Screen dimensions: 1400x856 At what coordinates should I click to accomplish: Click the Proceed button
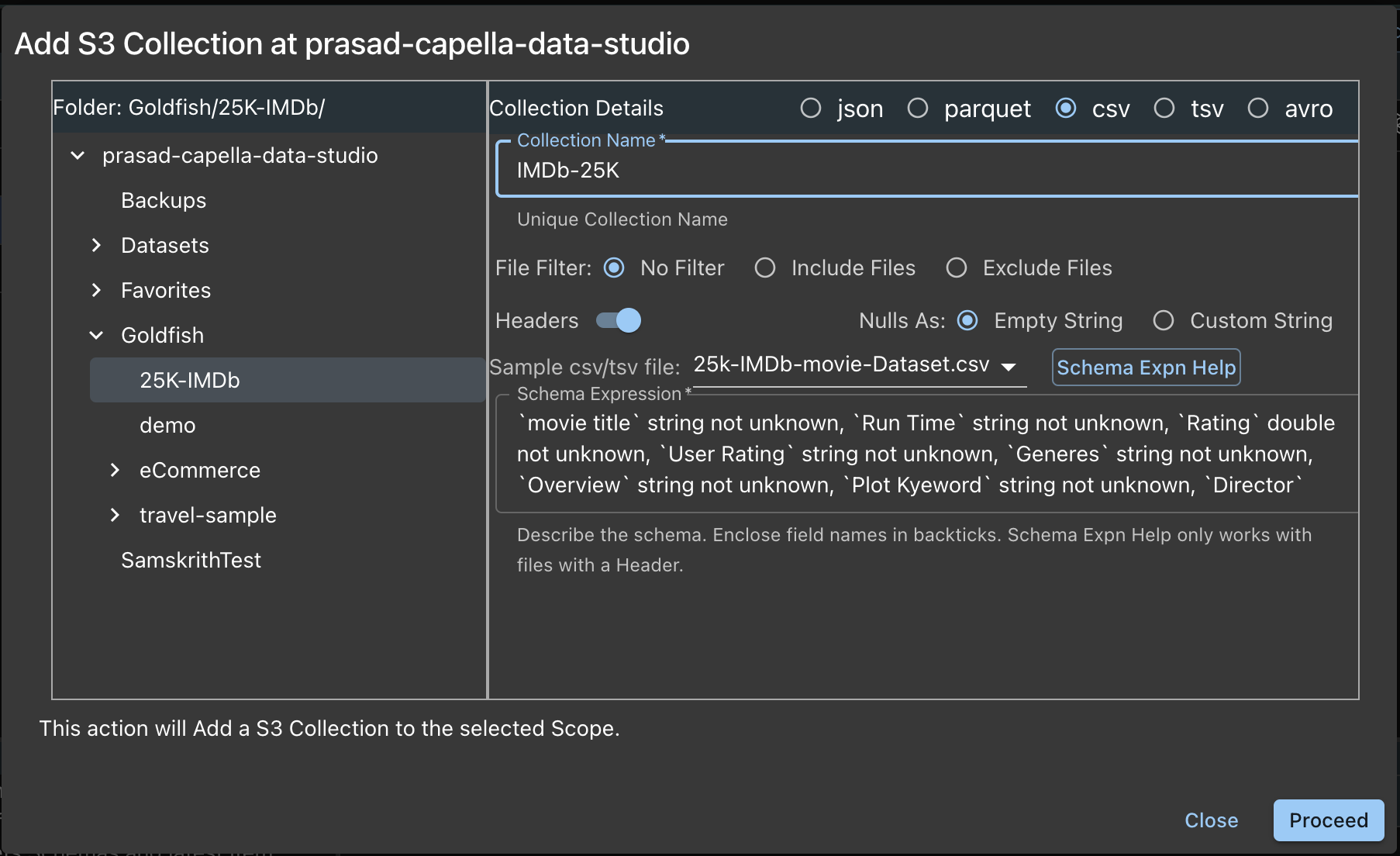(1329, 820)
